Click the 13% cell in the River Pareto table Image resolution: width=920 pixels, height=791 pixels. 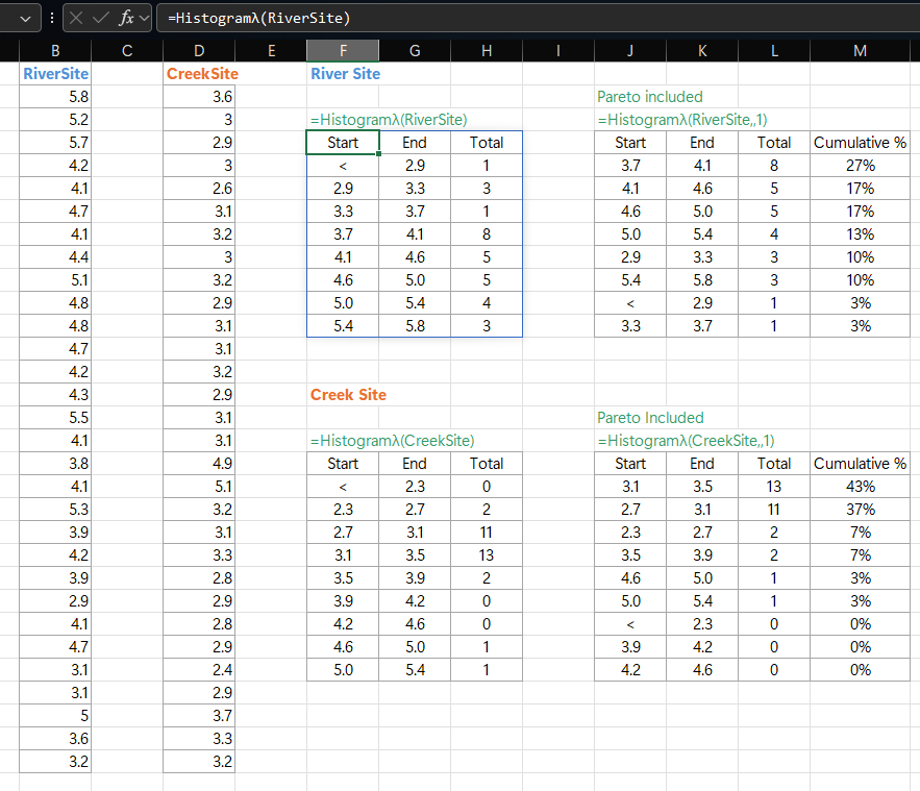tap(860, 234)
